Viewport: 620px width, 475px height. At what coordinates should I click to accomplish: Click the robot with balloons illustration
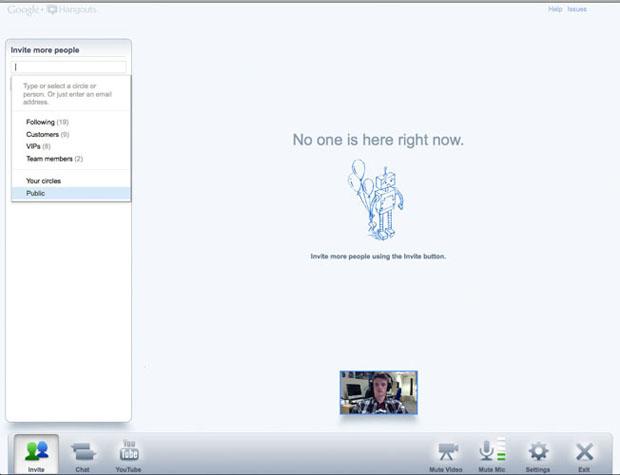377,198
